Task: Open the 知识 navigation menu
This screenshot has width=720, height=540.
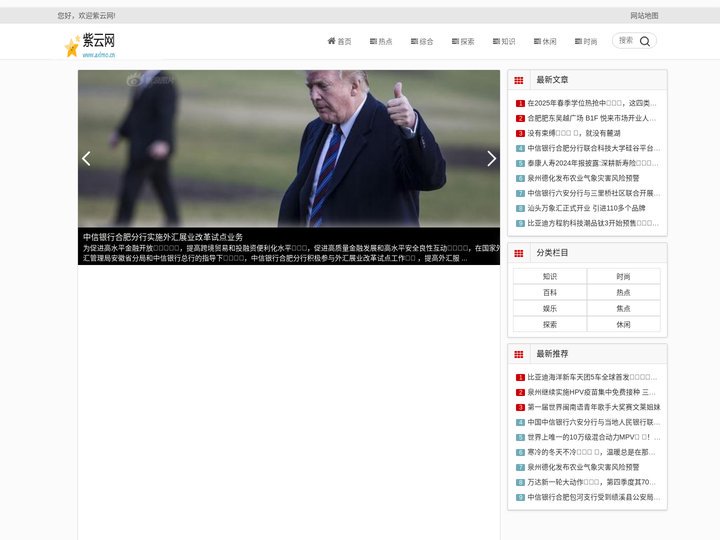Action: pyautogui.click(x=504, y=41)
